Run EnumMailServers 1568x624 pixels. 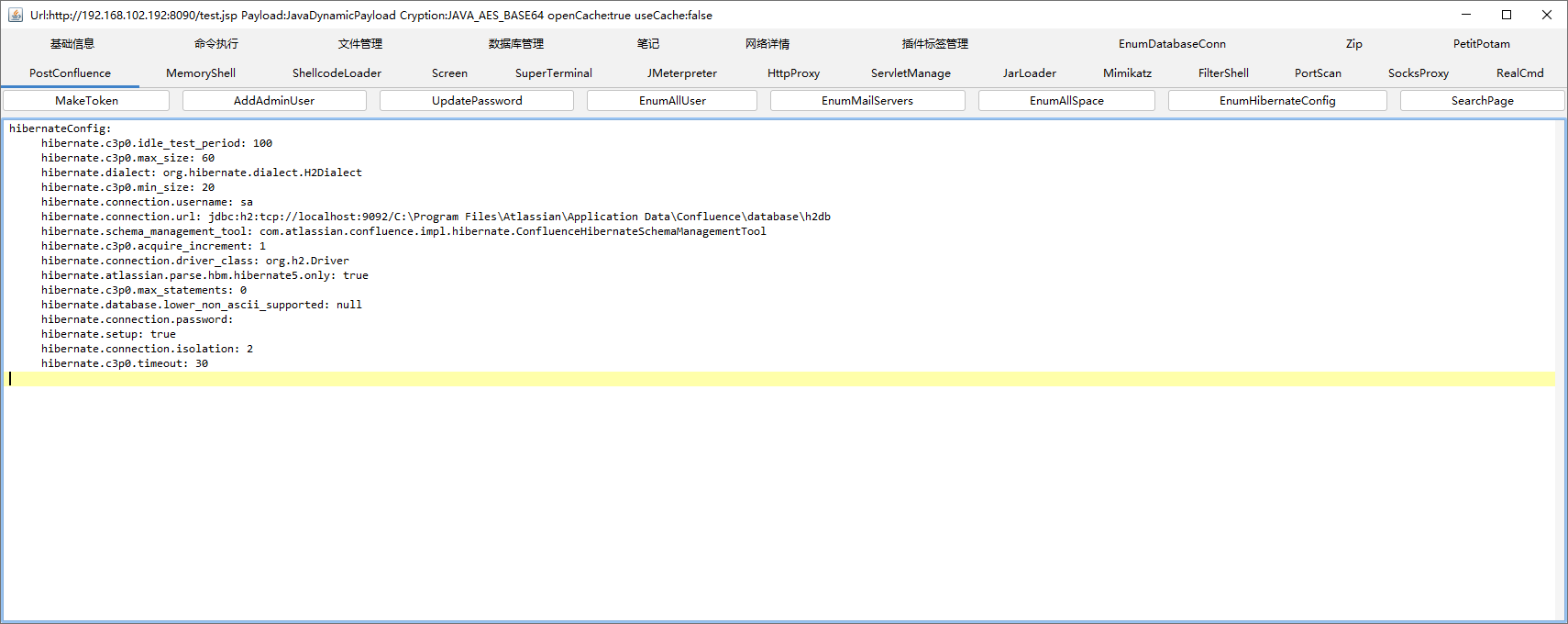(867, 101)
